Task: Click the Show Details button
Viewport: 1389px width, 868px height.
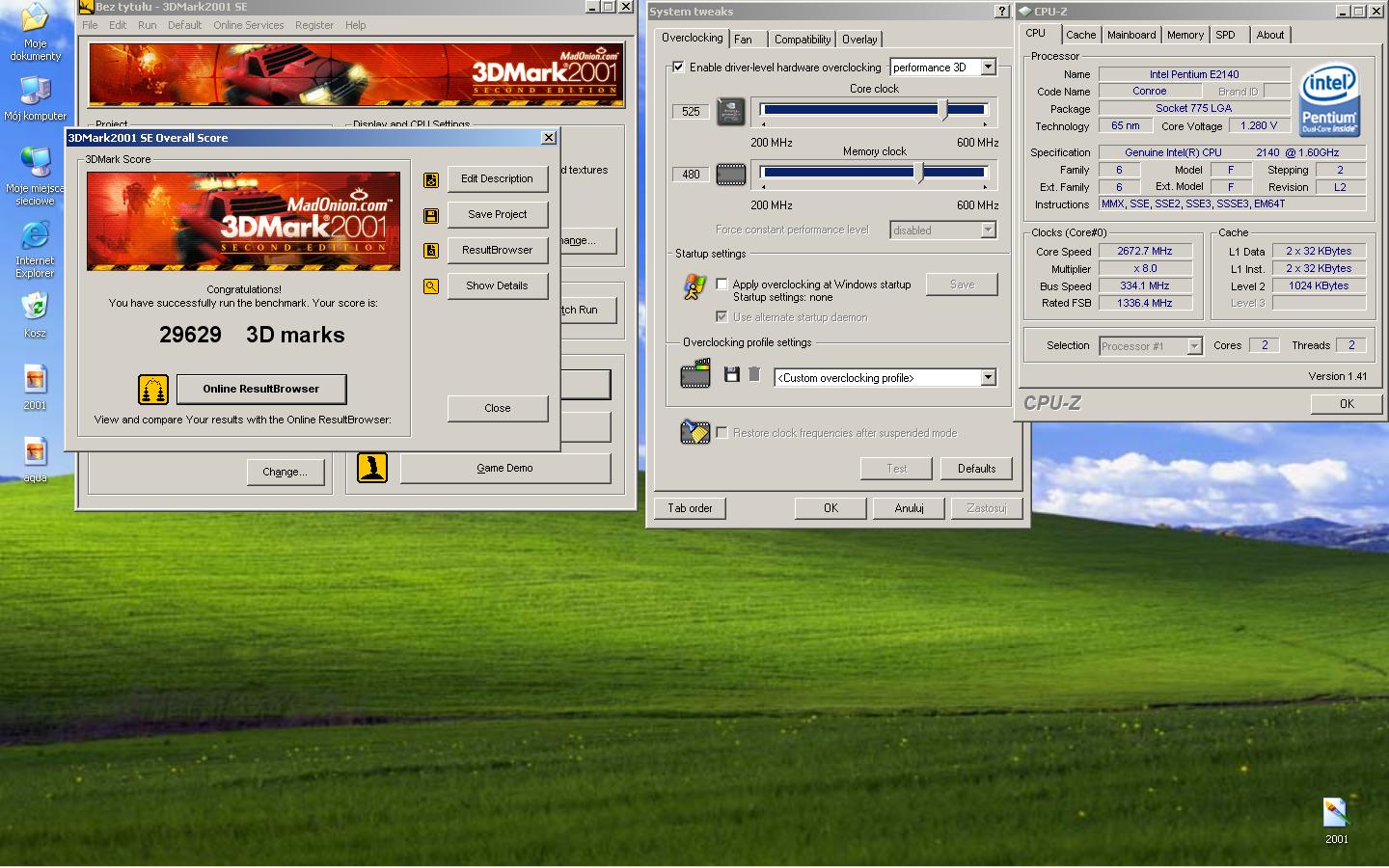Action: click(x=498, y=286)
